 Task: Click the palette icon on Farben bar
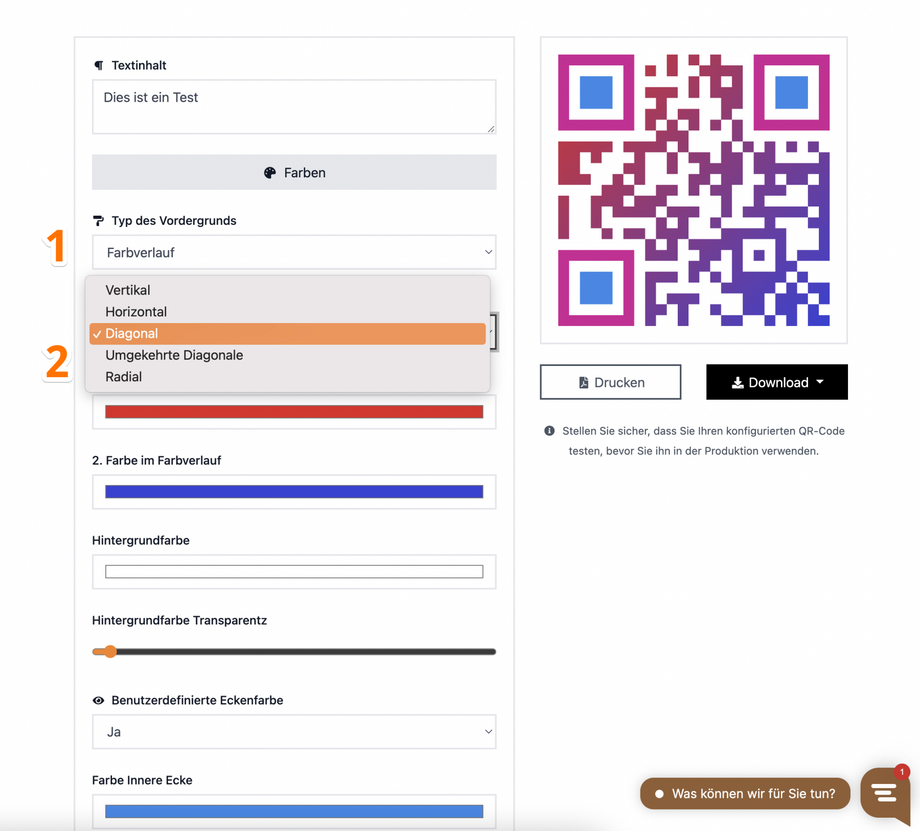(269, 173)
